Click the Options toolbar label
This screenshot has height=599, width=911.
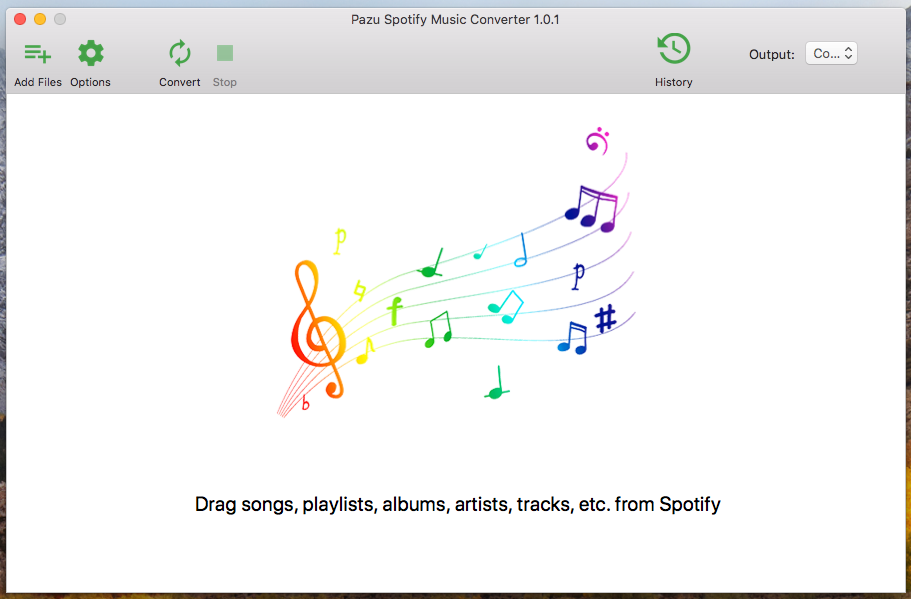click(90, 82)
